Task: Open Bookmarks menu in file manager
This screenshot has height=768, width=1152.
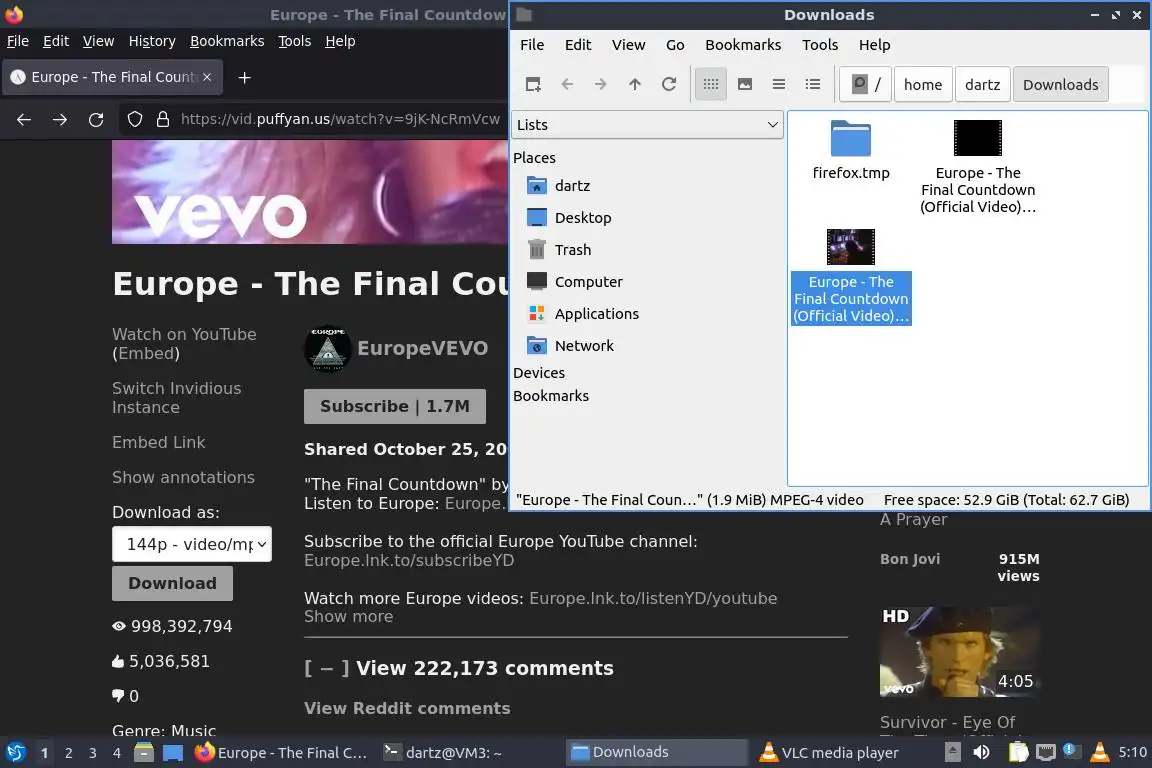Action: [x=743, y=45]
